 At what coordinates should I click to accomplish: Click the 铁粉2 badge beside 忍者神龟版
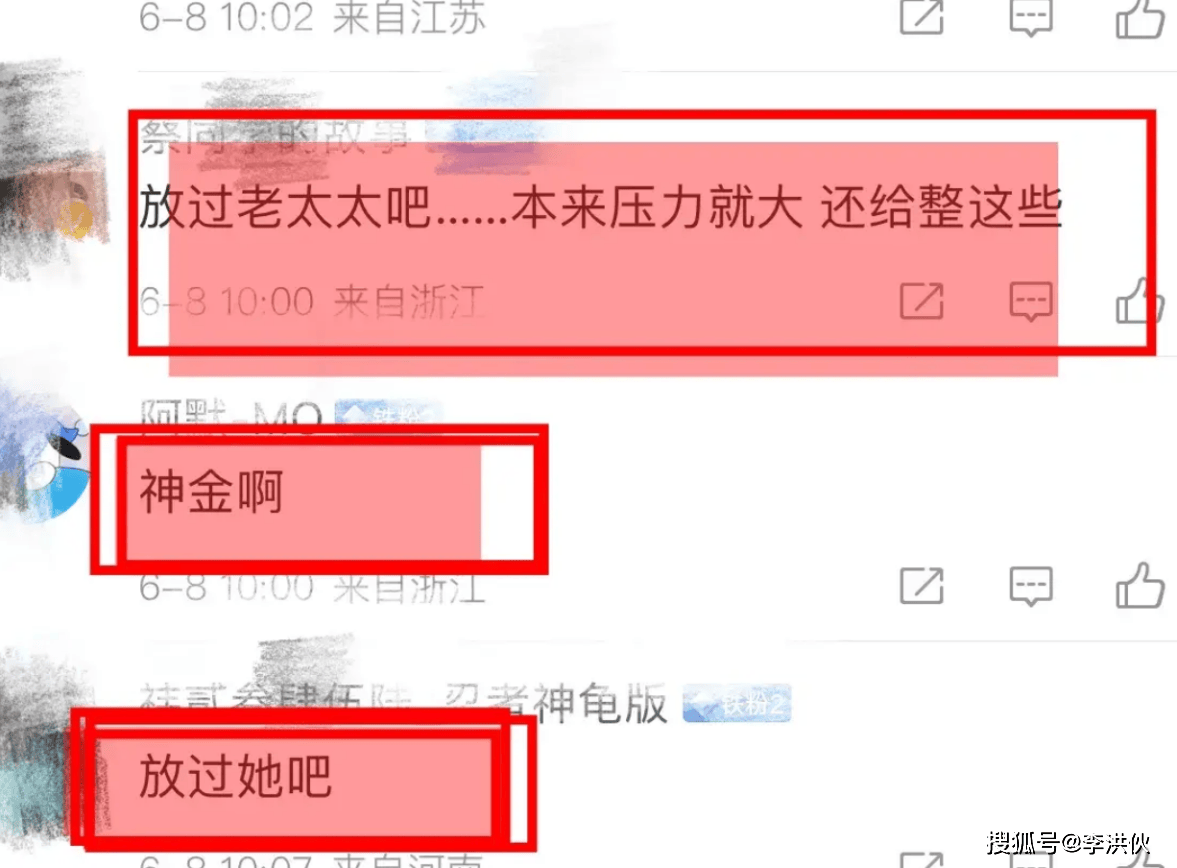click(x=736, y=704)
